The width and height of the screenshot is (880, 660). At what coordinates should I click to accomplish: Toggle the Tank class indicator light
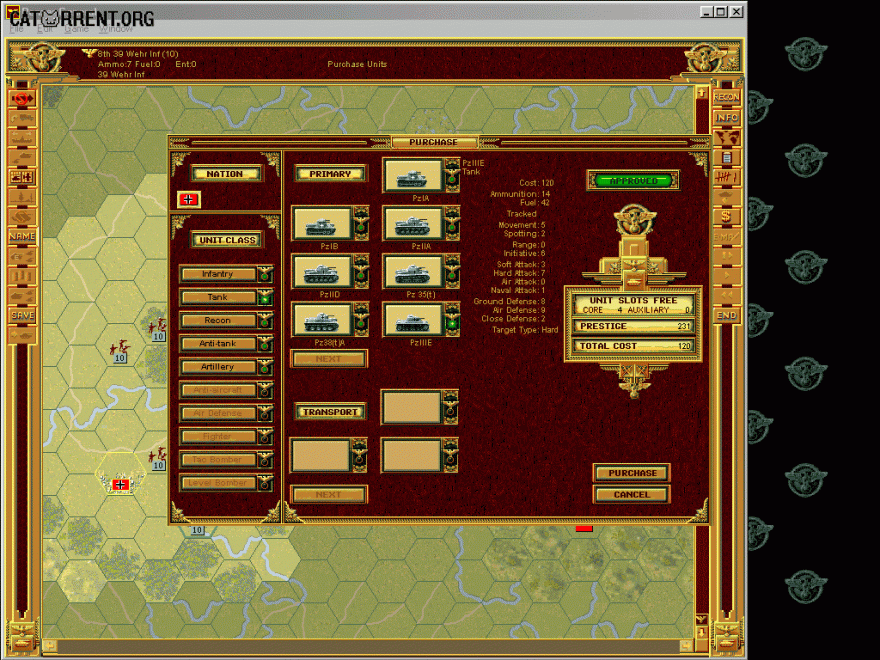pos(265,297)
